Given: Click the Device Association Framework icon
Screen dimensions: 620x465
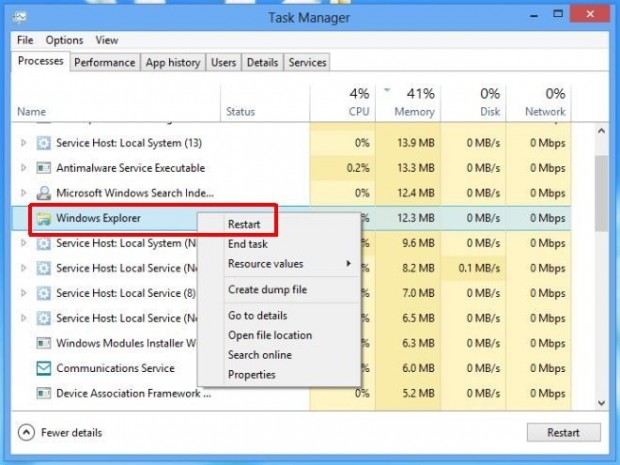Looking at the screenshot, I should coord(43,393).
